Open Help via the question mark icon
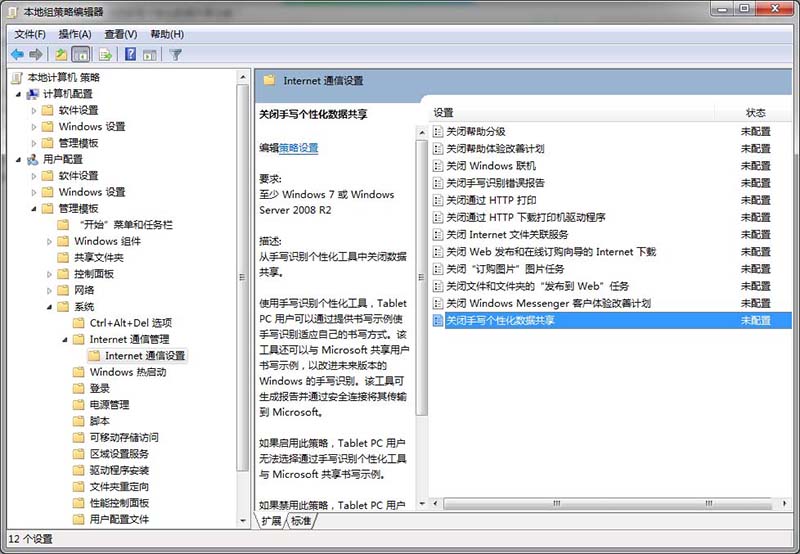 (130, 54)
